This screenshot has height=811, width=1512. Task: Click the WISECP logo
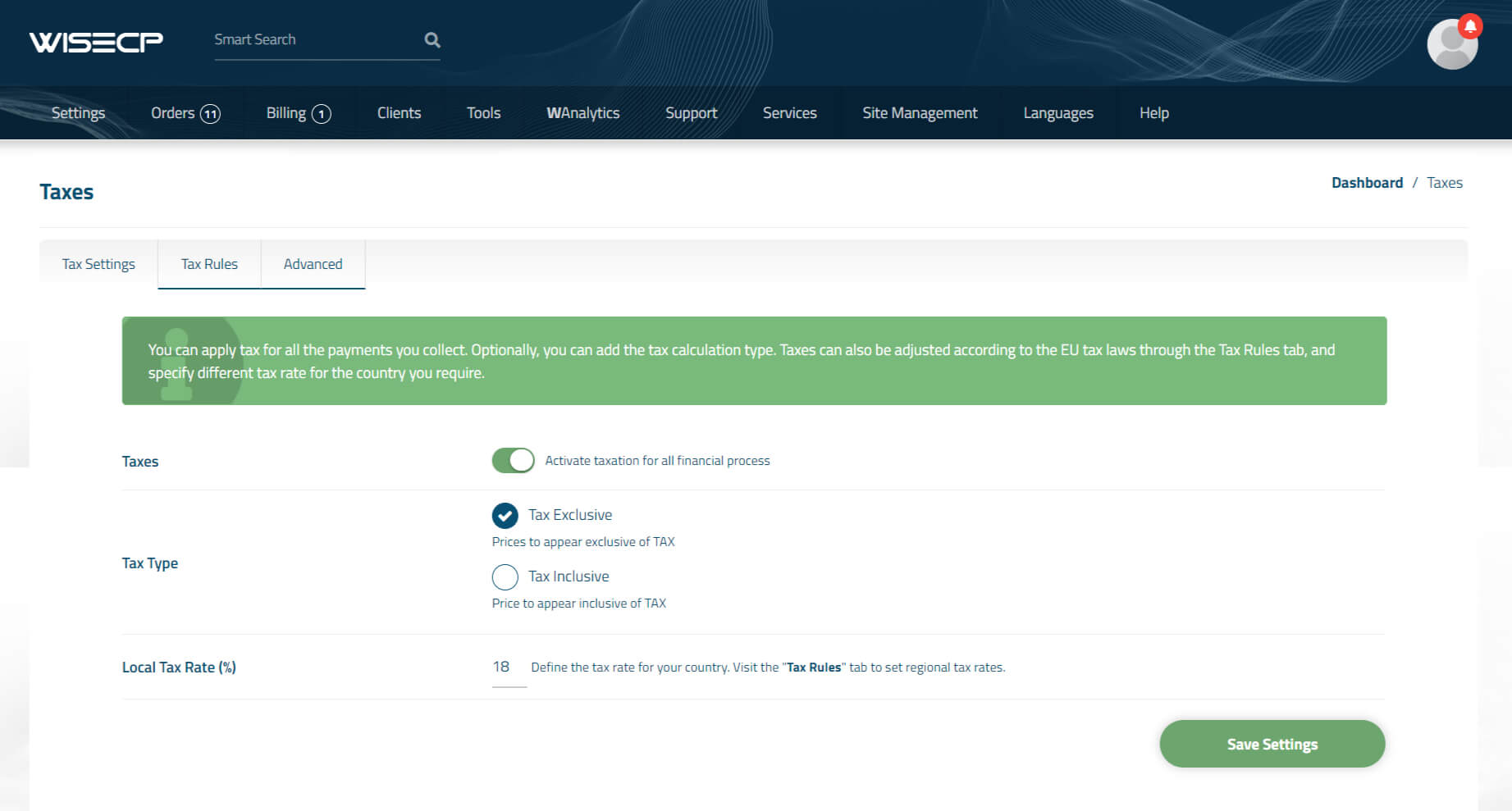pyautogui.click(x=96, y=41)
